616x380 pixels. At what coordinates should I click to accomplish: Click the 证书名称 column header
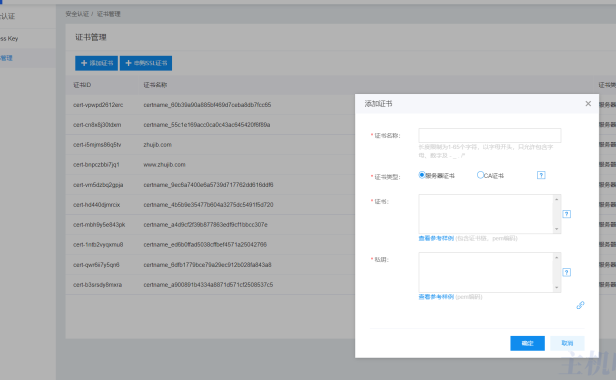pos(155,85)
